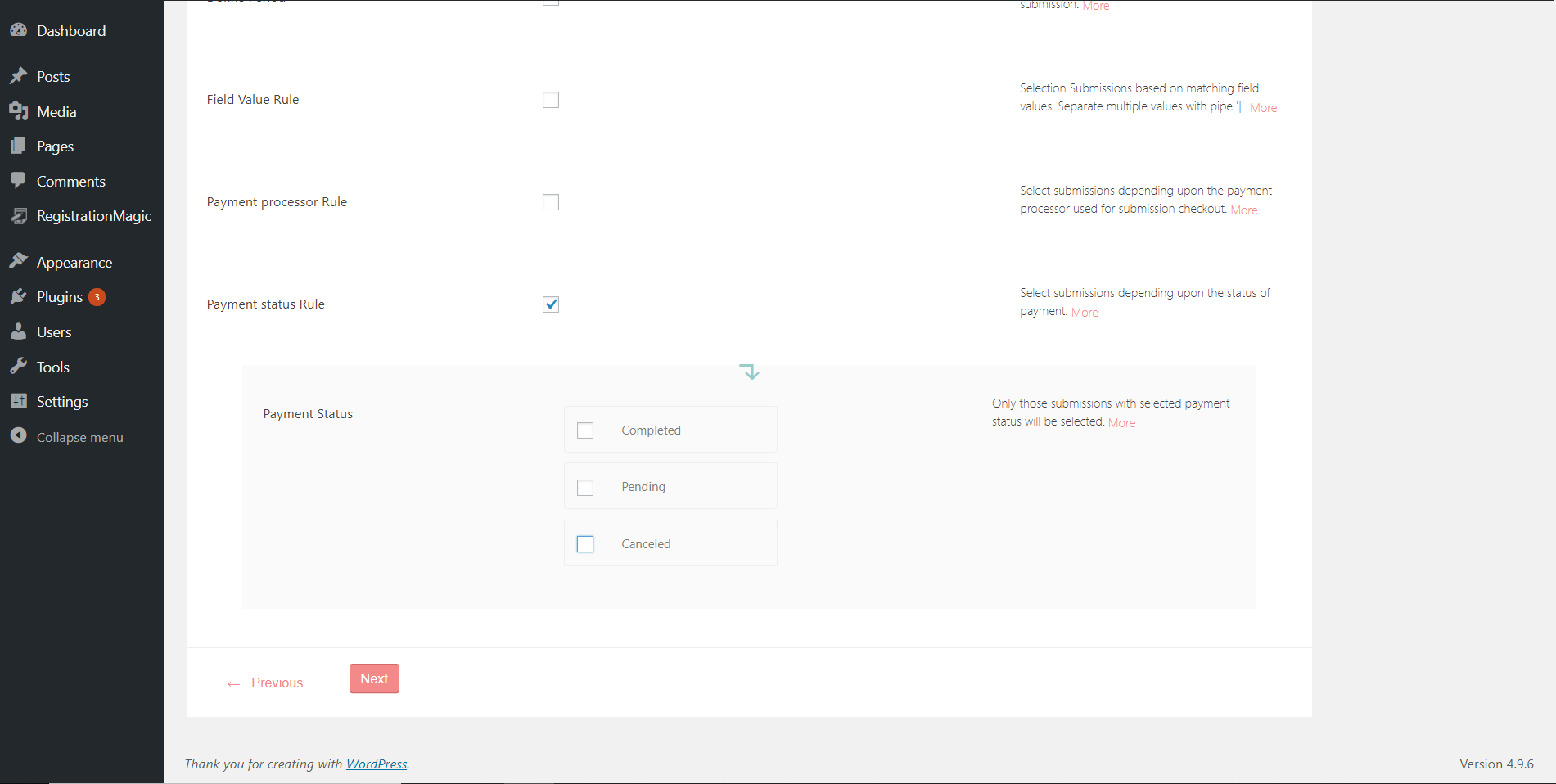Image resolution: width=1556 pixels, height=784 pixels.
Task: Open Settings via the sliders icon
Action: coord(18,401)
